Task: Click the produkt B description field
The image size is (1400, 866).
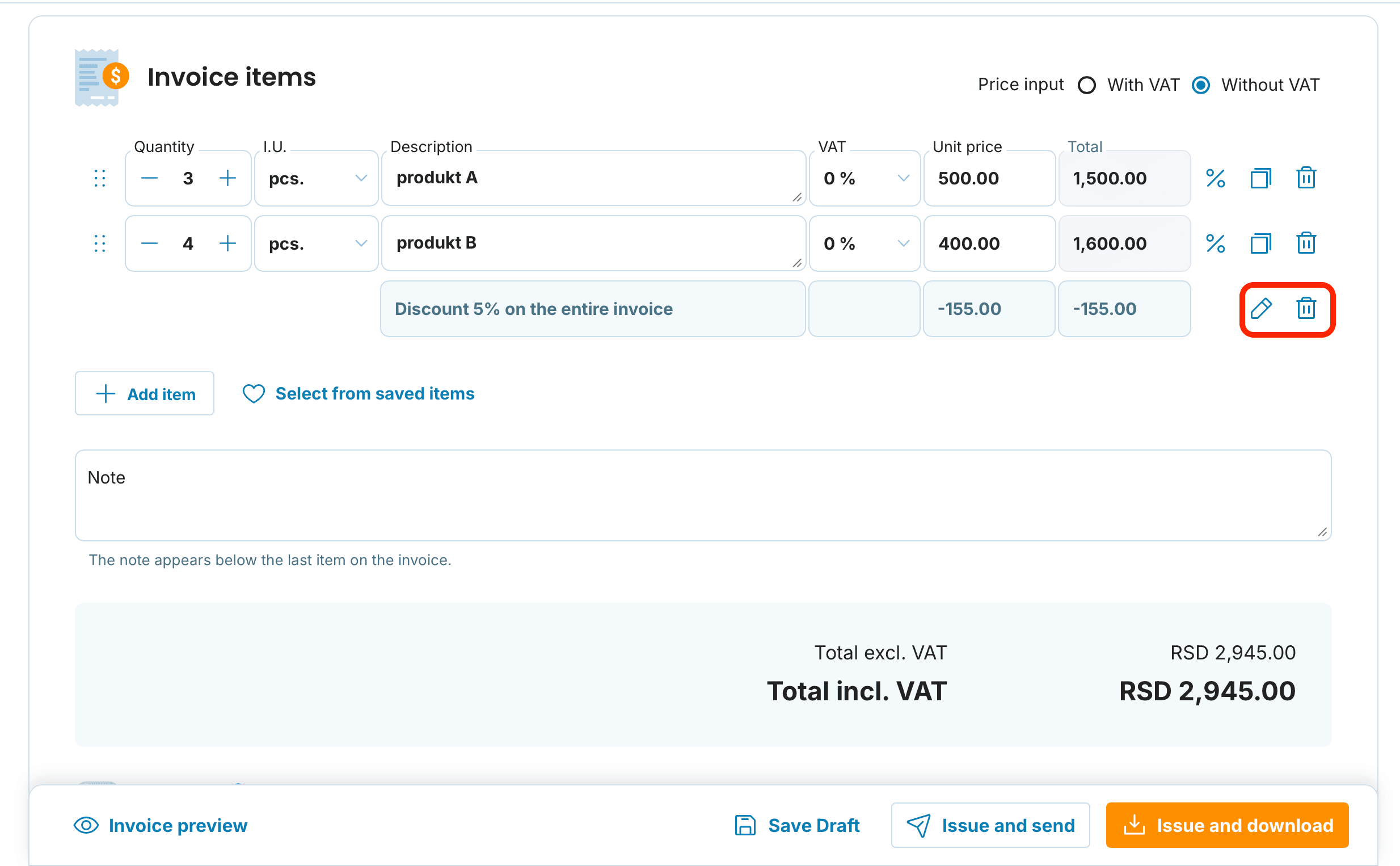Action: click(x=593, y=243)
